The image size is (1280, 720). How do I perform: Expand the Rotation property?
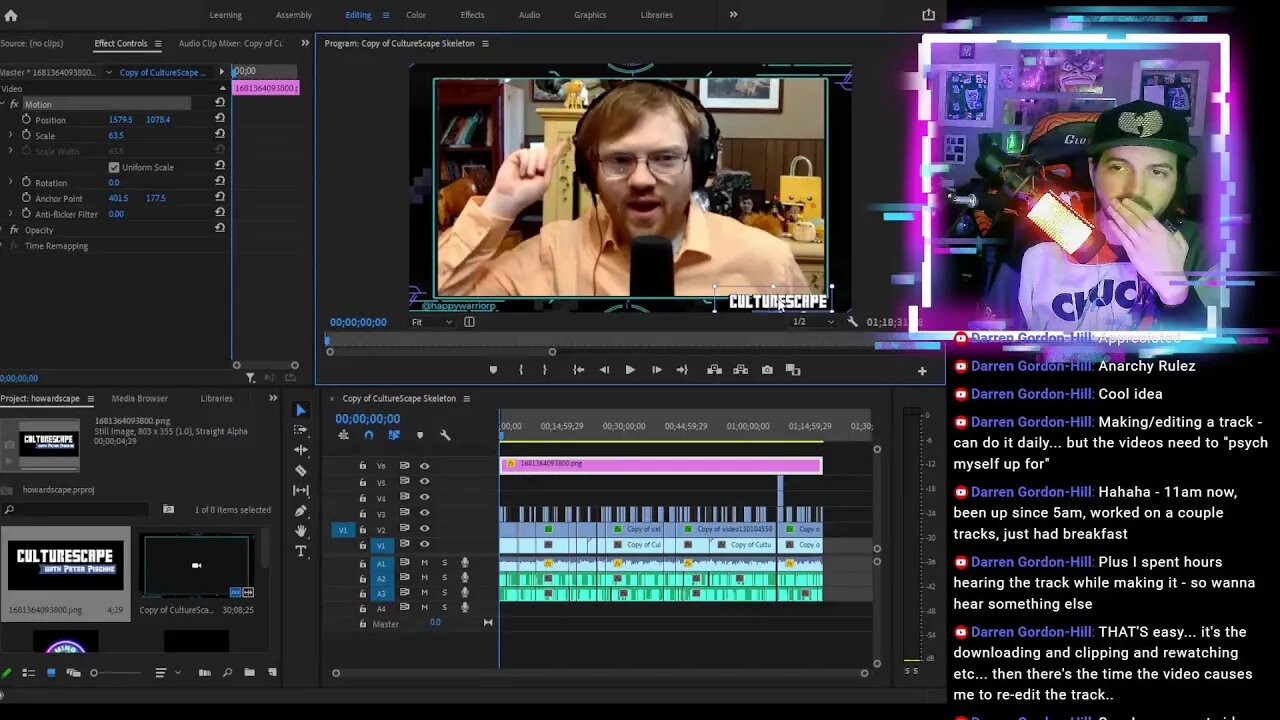pyautogui.click(x=11, y=182)
